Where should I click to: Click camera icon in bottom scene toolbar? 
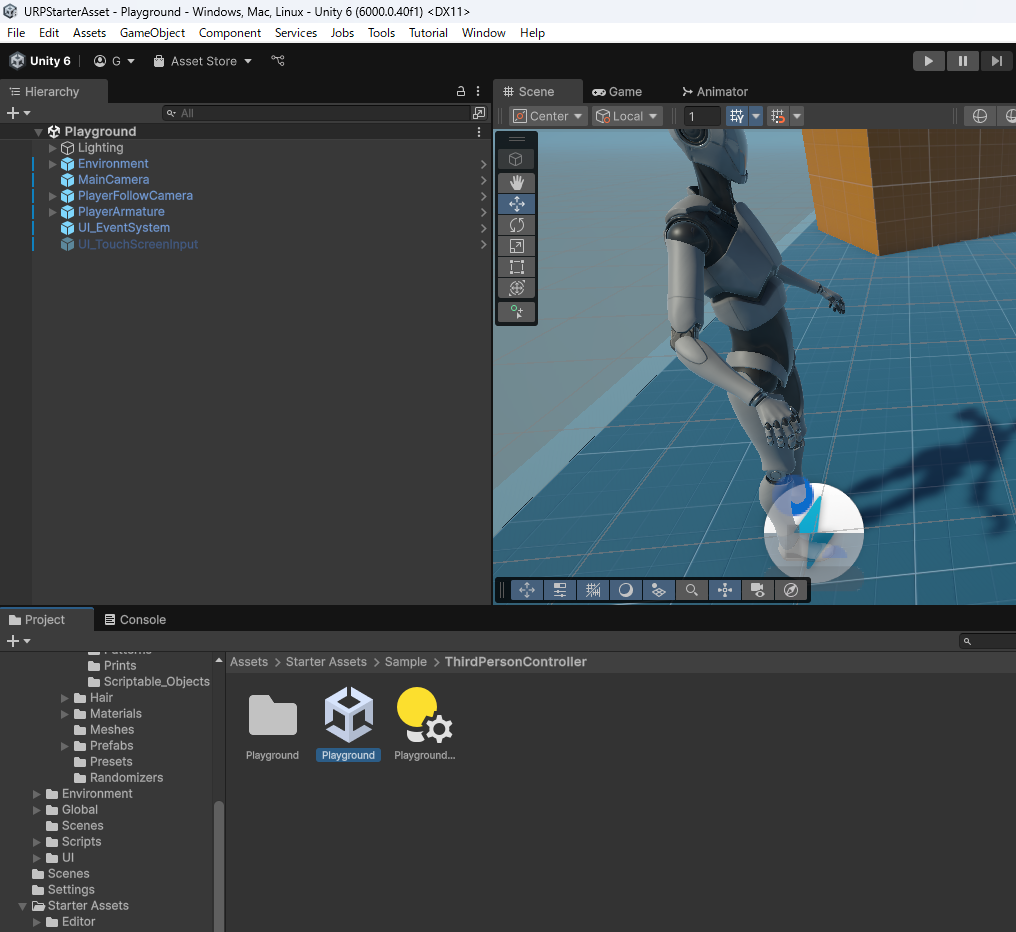tap(757, 590)
